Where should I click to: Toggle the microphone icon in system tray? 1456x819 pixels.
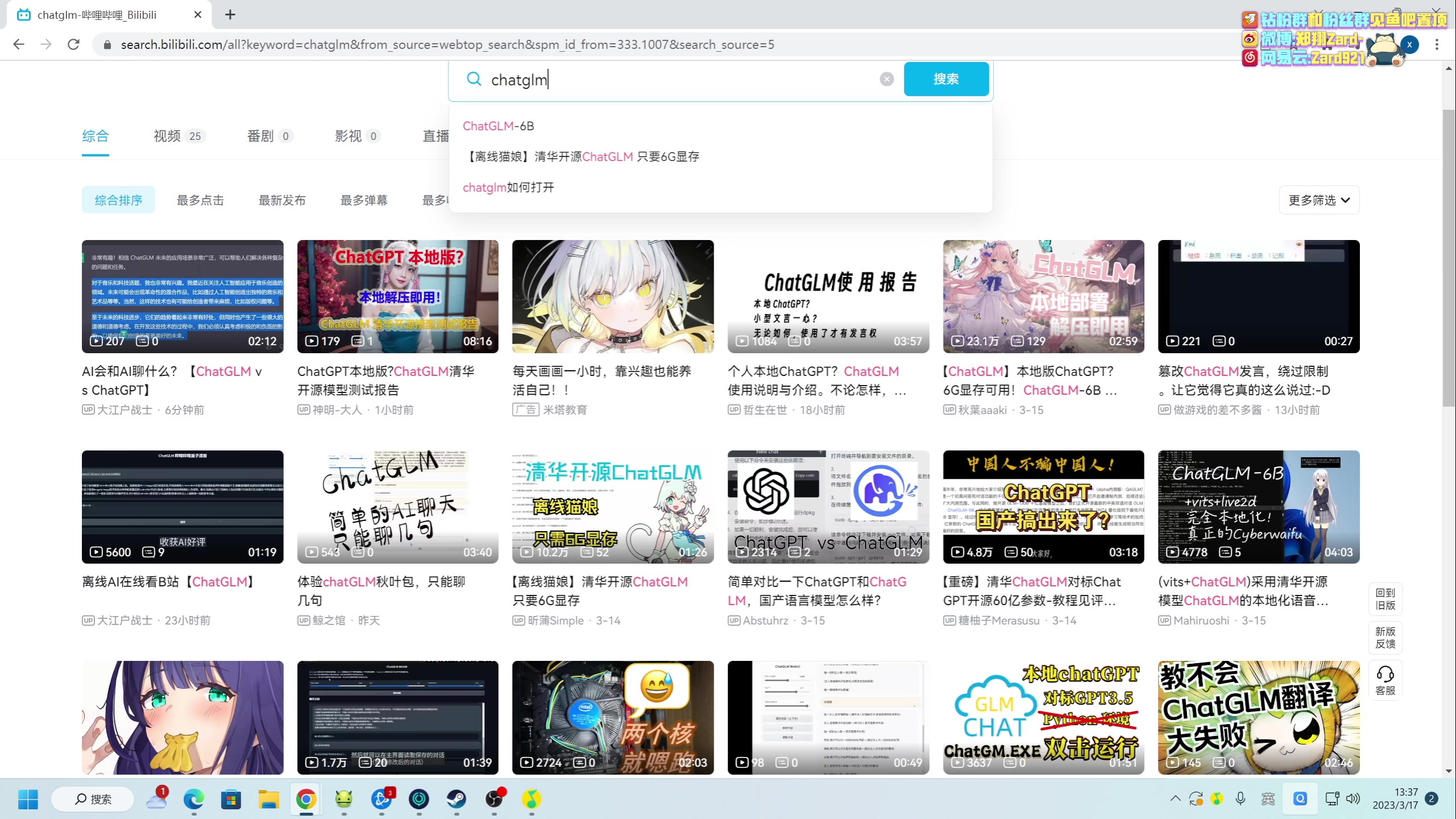[1240, 799]
